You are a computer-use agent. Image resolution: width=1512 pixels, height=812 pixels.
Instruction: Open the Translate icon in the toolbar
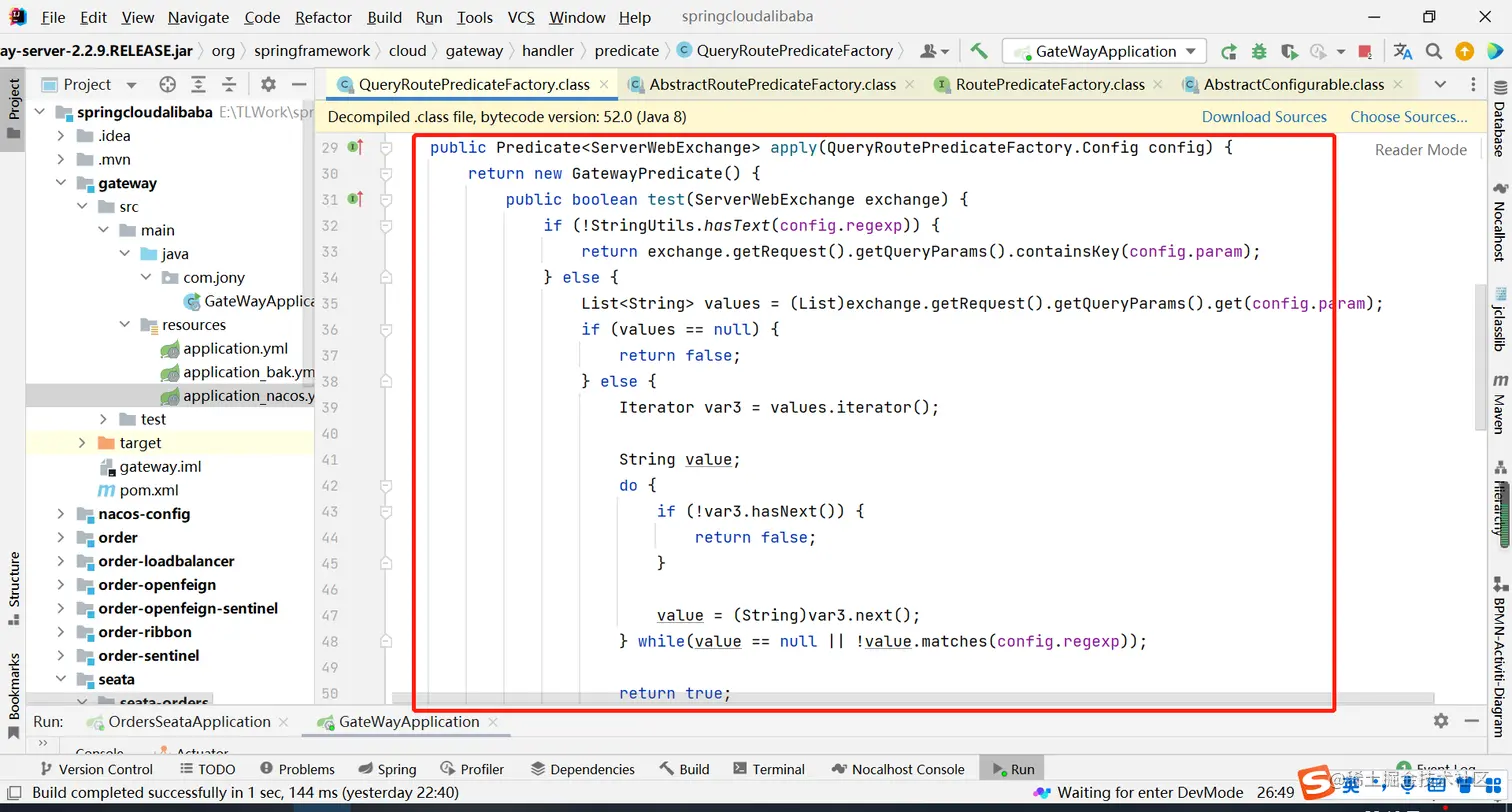pyautogui.click(x=1403, y=51)
